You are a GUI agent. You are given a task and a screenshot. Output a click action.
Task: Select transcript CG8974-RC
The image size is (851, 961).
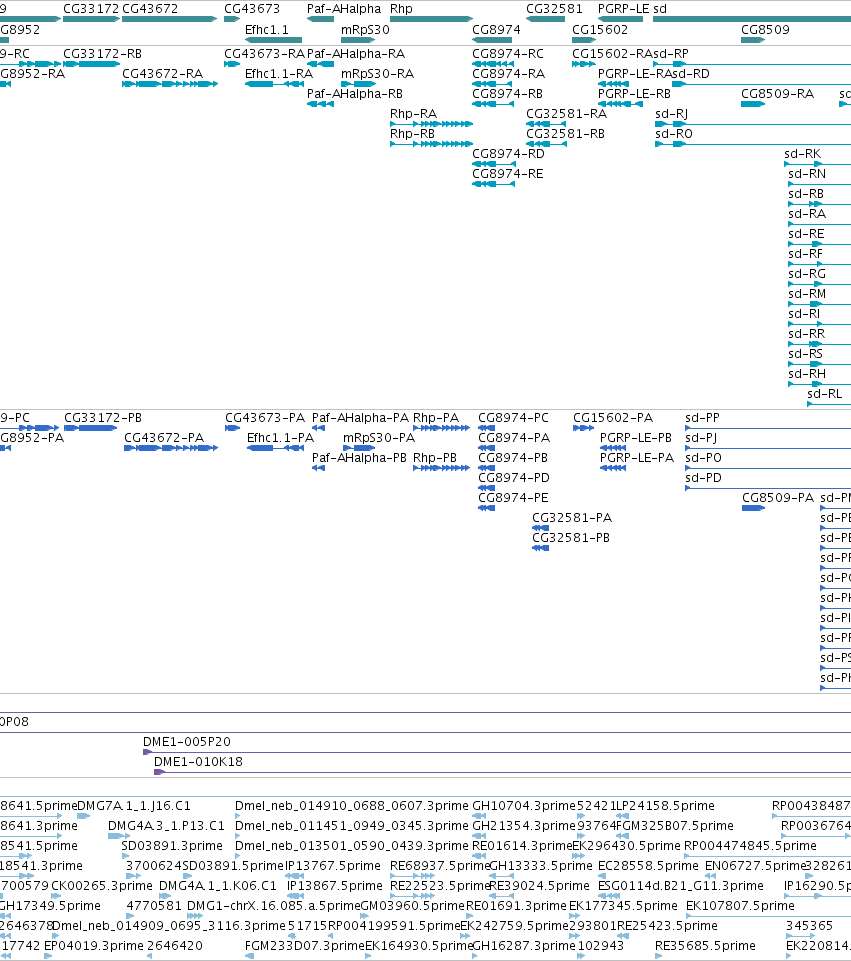point(508,54)
